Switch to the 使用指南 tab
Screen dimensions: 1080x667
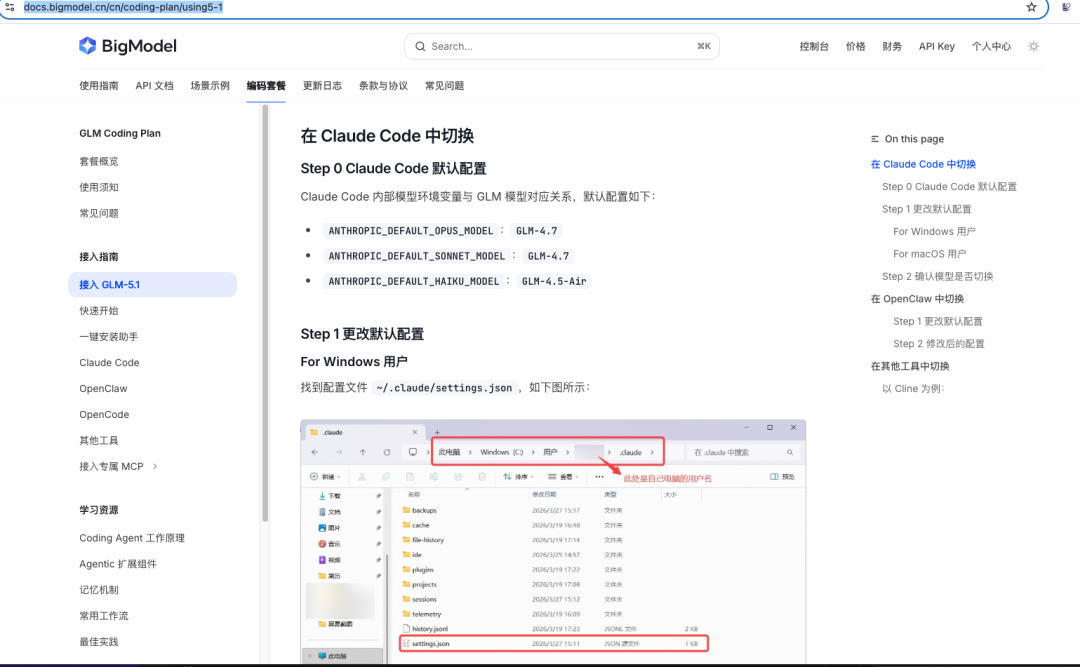tap(98, 85)
